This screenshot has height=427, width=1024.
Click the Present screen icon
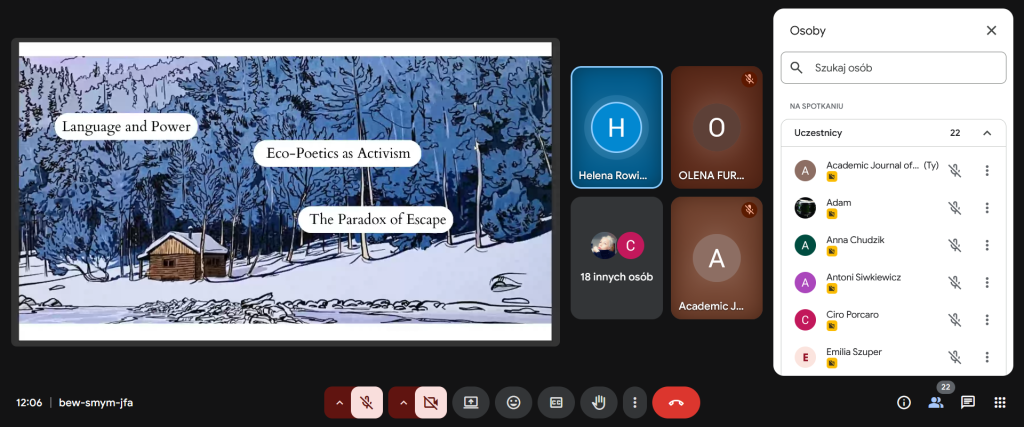tap(471, 402)
